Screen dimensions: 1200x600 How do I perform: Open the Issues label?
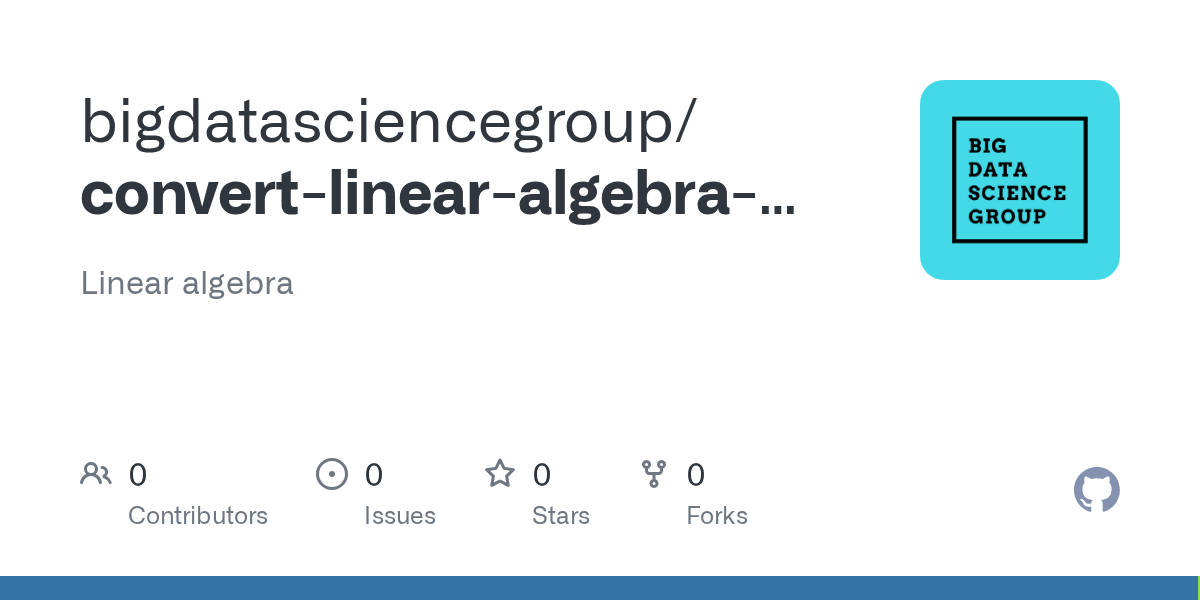(x=400, y=516)
